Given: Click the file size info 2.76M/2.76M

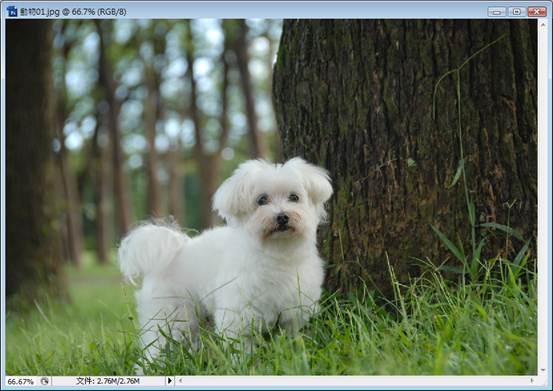Looking at the screenshot, I should pos(108,381).
